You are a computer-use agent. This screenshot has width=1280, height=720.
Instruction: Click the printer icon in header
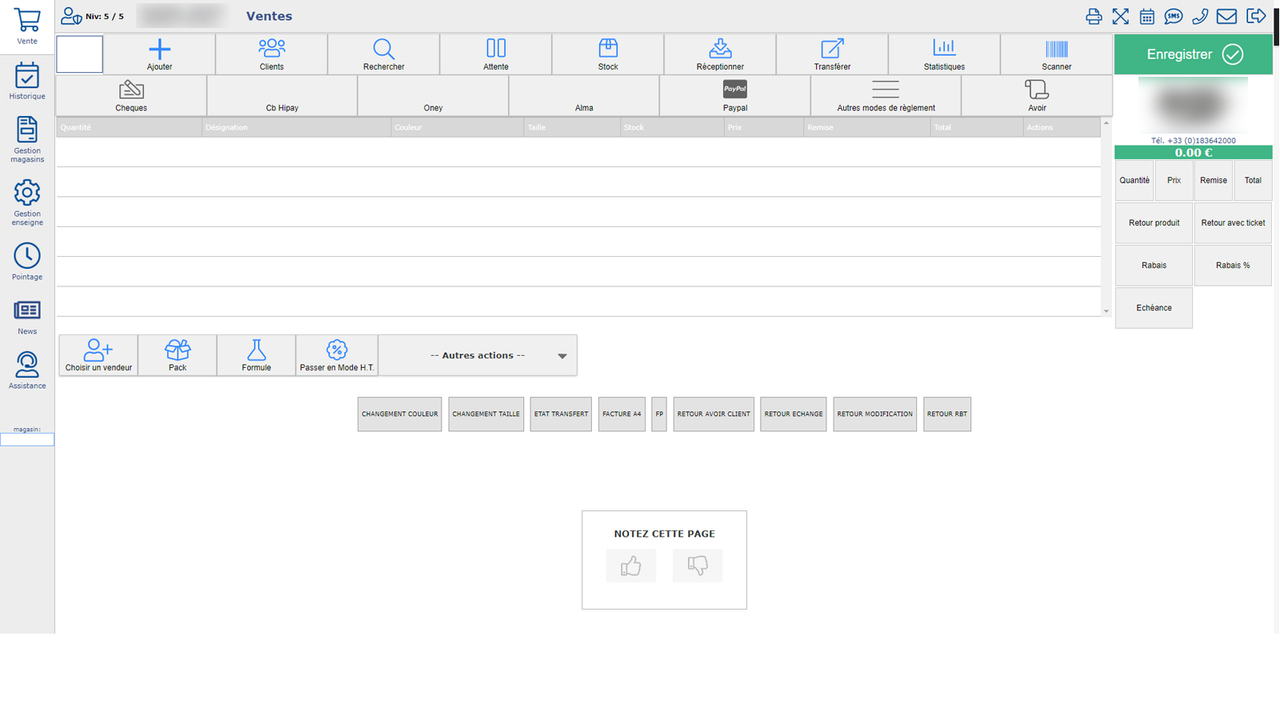point(1094,16)
